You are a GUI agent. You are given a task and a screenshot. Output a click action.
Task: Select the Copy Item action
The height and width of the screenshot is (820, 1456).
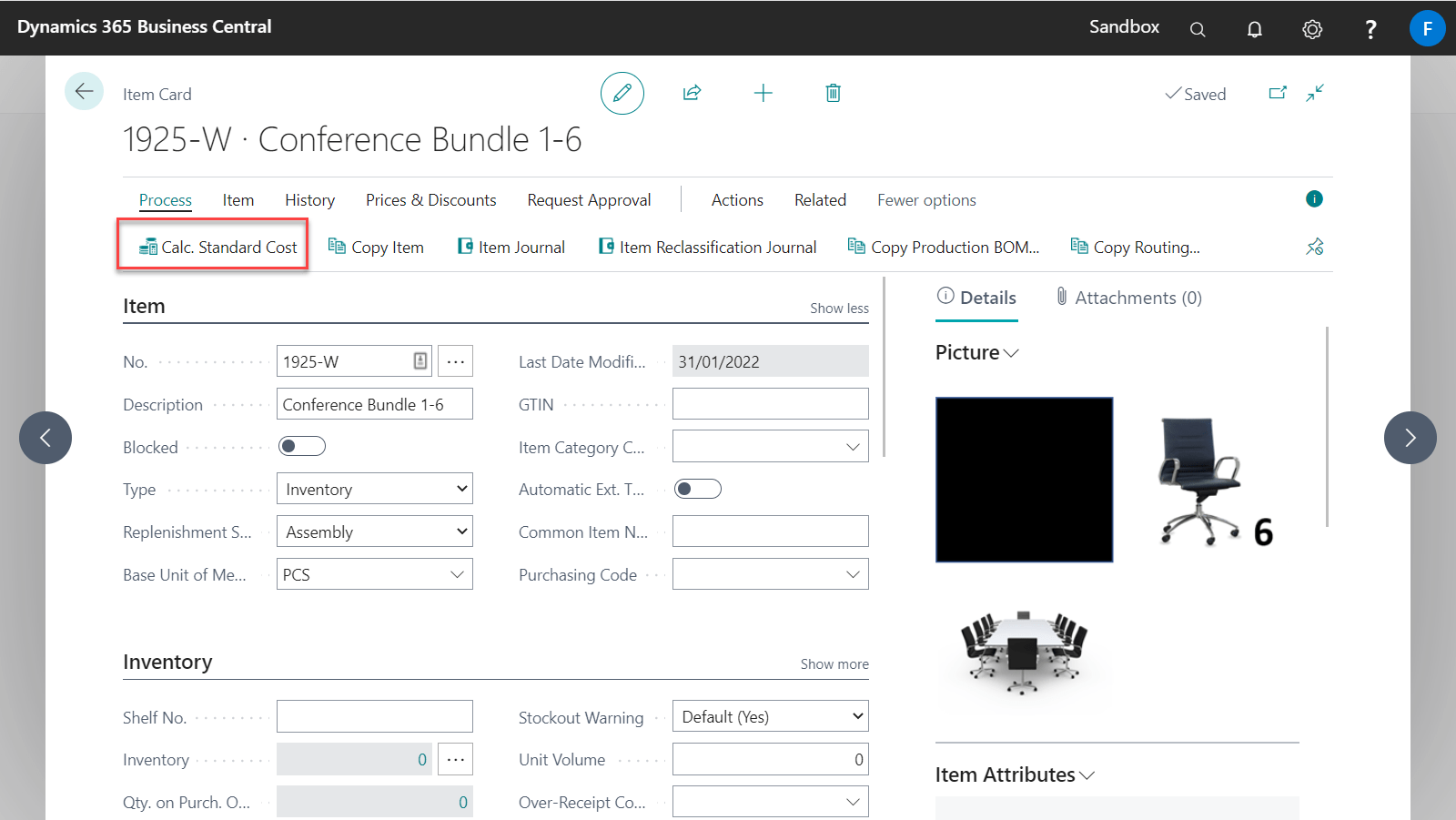[376, 248]
